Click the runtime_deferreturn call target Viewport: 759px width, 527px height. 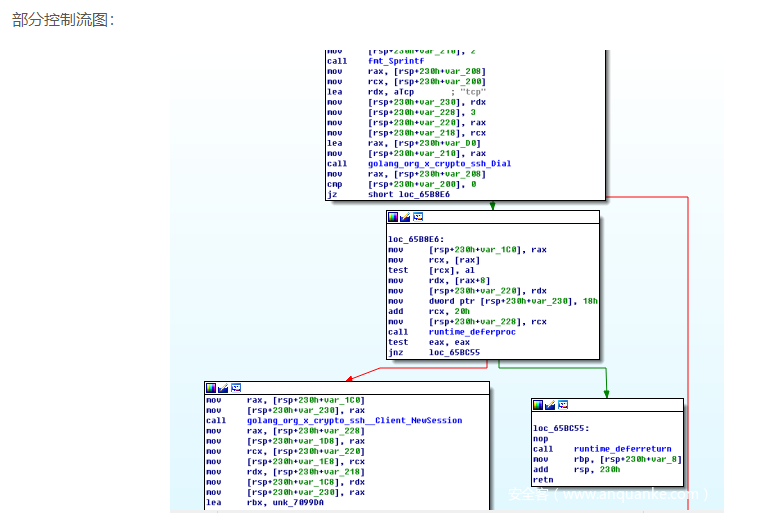coord(622,449)
